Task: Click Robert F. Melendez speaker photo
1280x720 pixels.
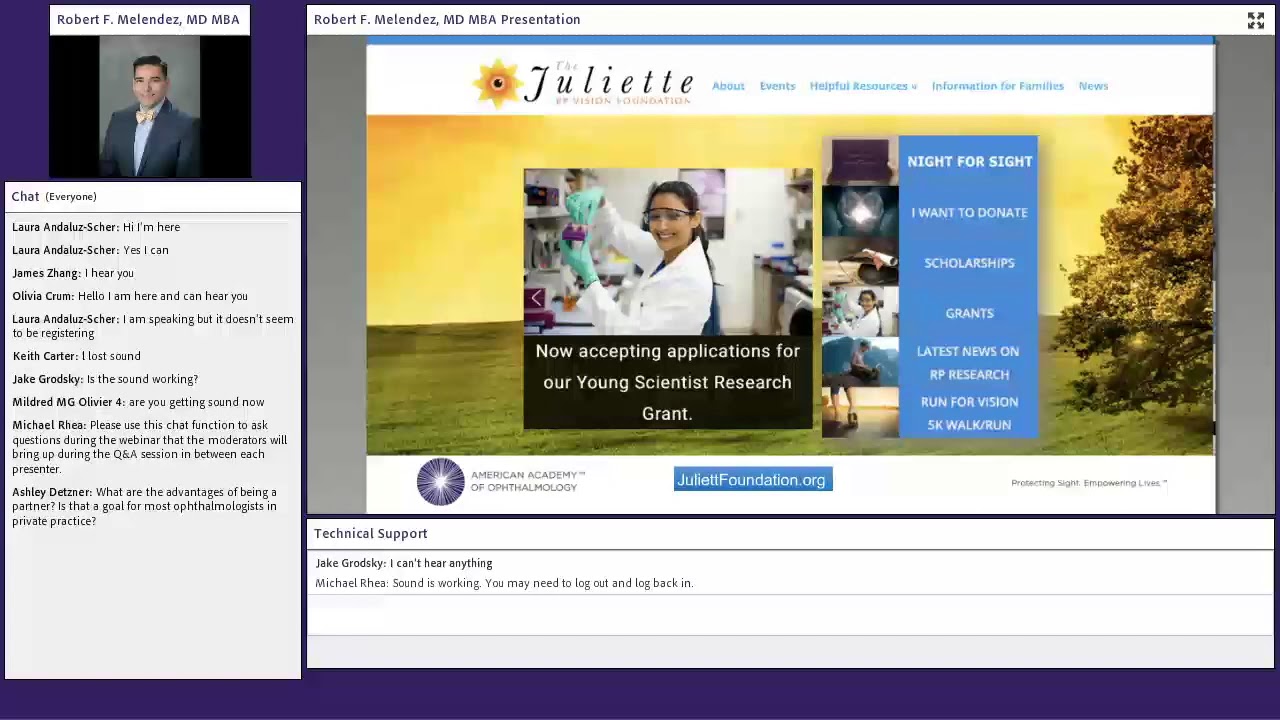Action: coord(150,106)
